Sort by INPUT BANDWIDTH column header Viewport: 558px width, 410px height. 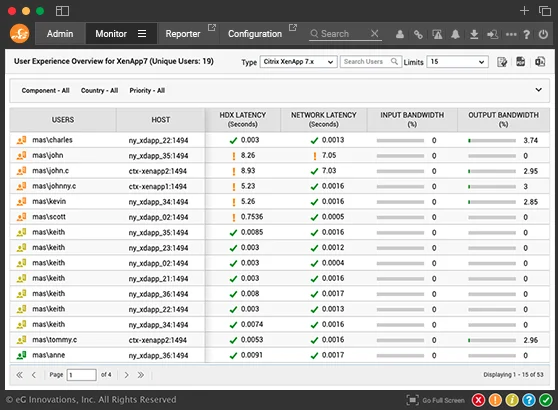point(412,120)
